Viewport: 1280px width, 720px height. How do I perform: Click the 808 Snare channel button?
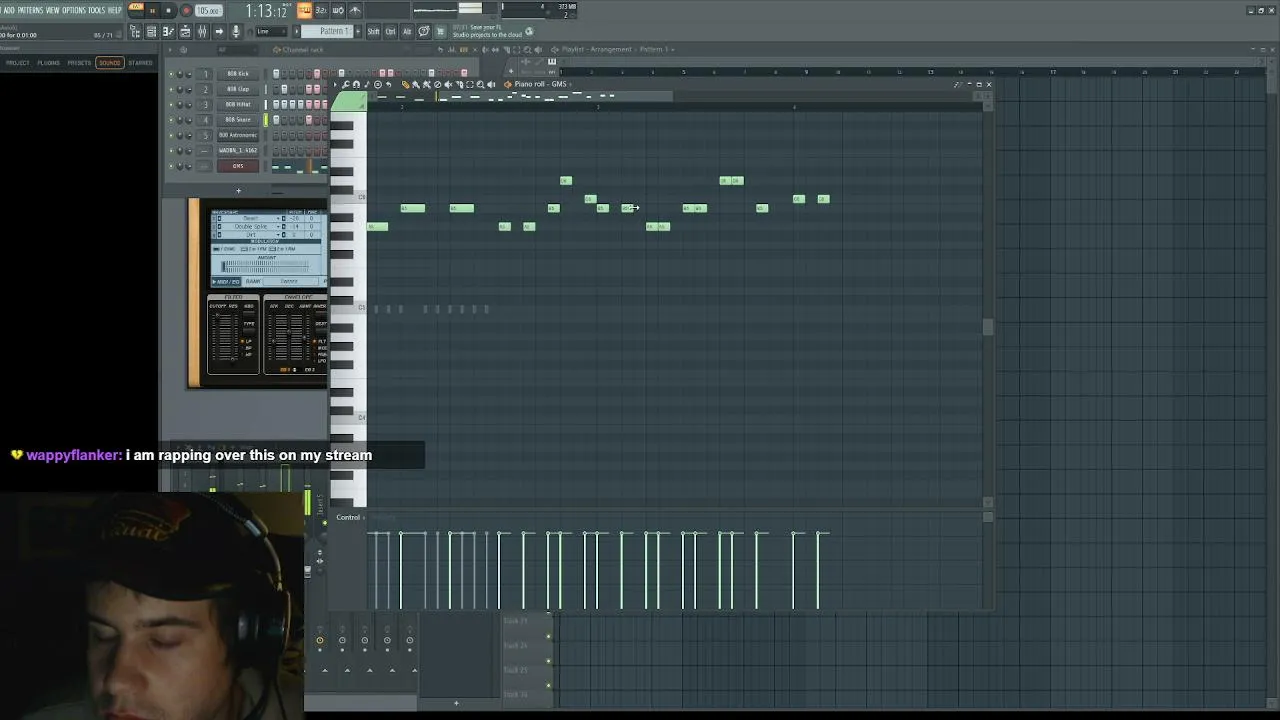click(238, 120)
